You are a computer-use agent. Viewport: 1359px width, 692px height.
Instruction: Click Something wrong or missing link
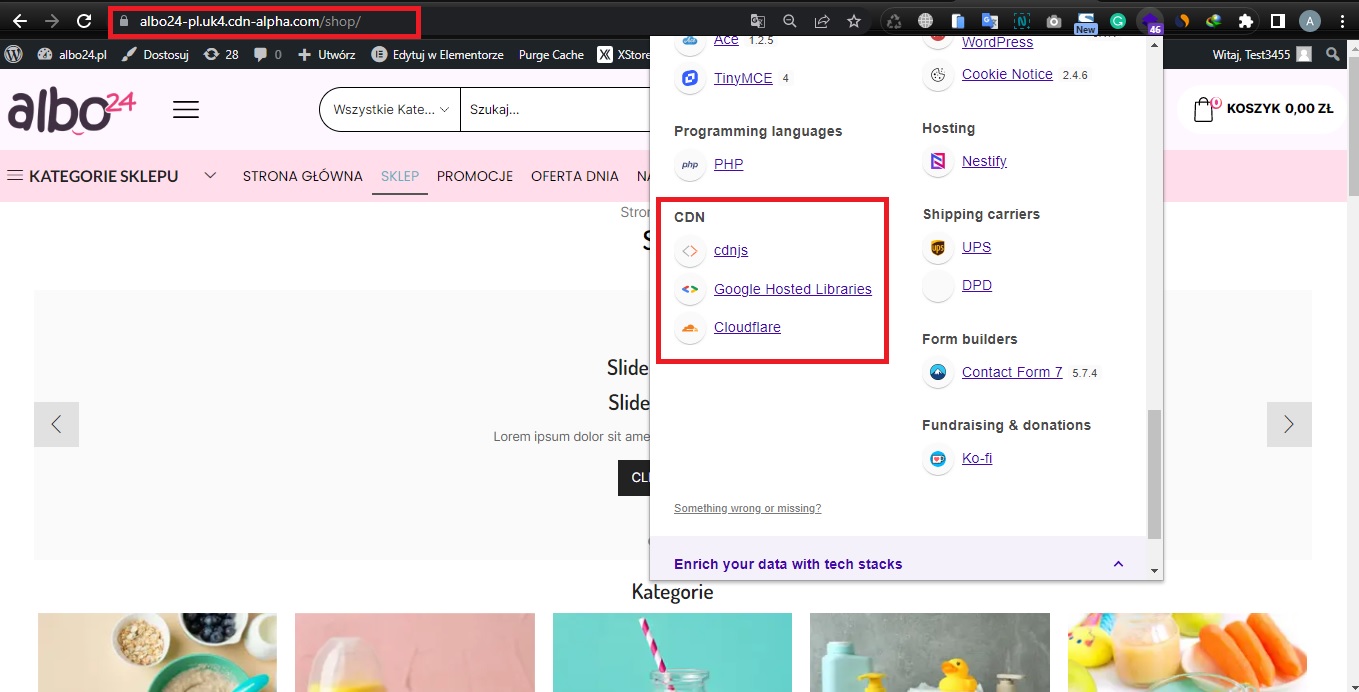(x=747, y=508)
